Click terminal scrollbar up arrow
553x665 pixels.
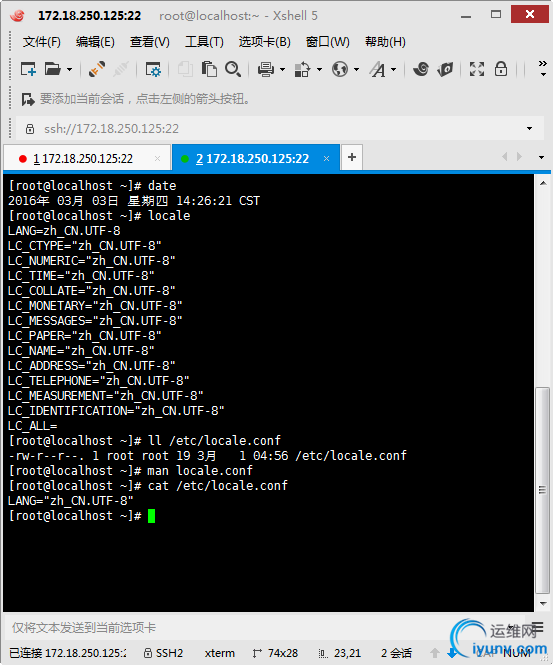pyautogui.click(x=543, y=184)
